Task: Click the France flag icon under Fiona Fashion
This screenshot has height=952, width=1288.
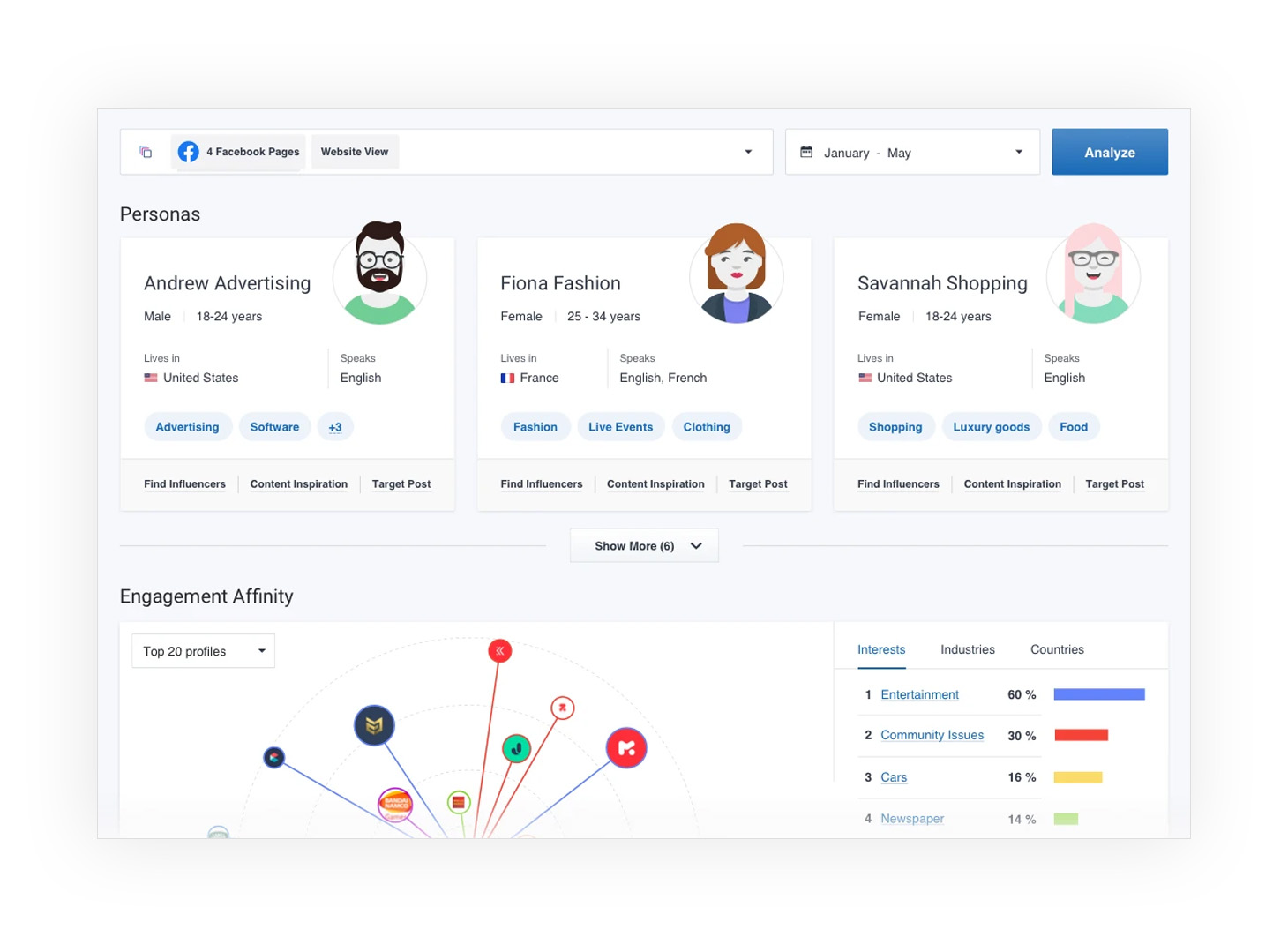Action: click(x=507, y=378)
